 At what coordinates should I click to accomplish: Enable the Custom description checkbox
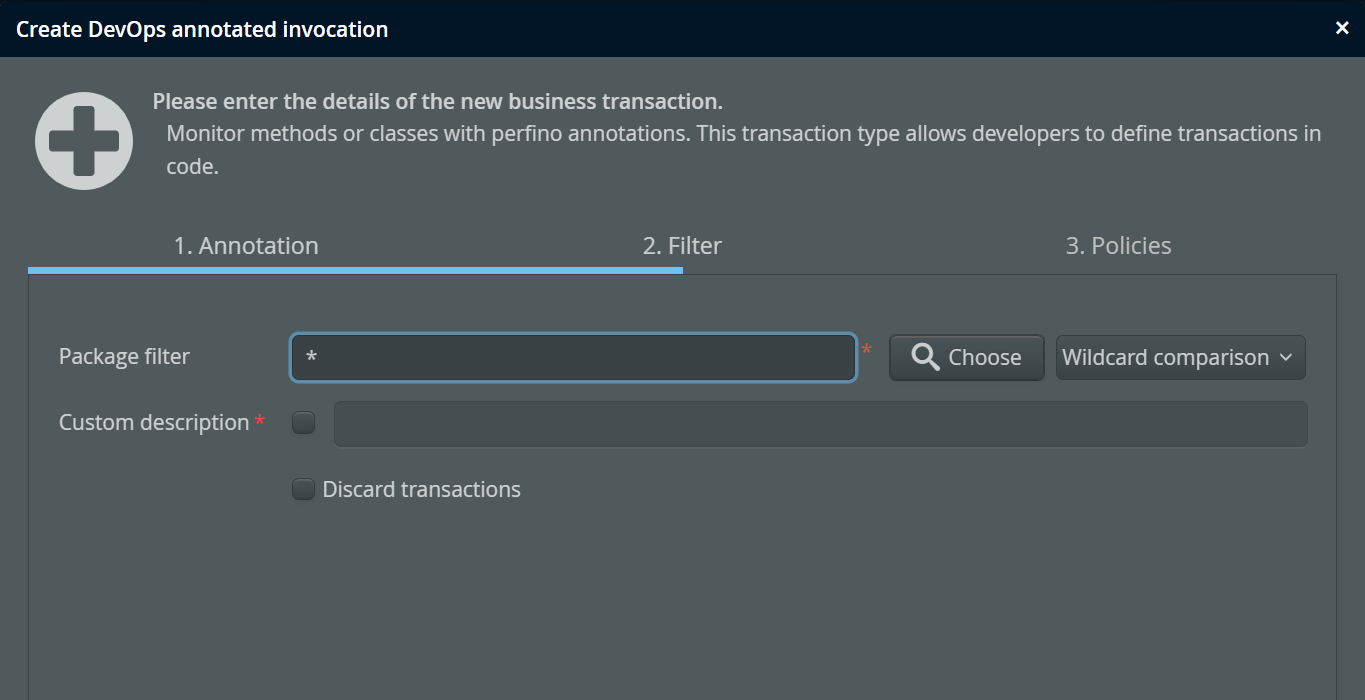(303, 423)
